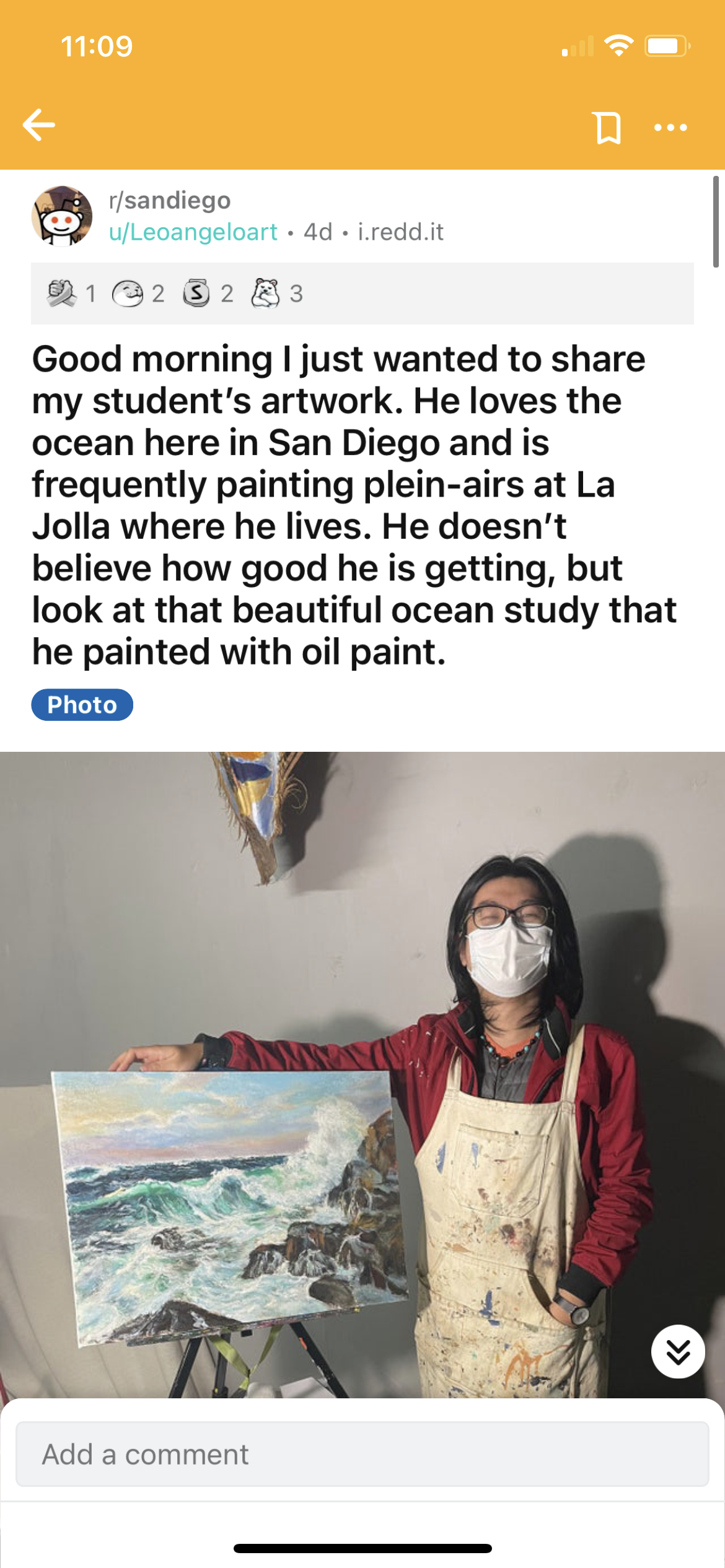Screen dimensions: 725x1568
Task: Open the ocean painting photo fullscreen
Action: click(x=362, y=1074)
